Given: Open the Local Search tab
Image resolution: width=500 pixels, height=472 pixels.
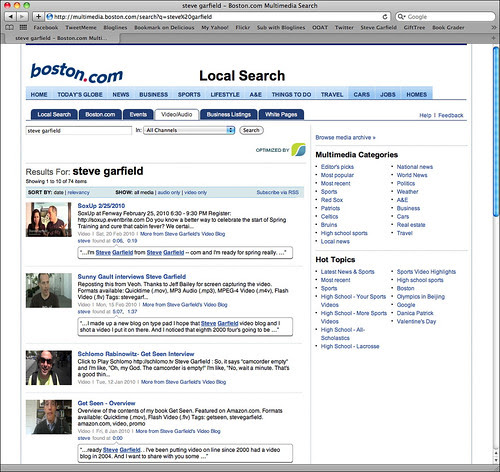Looking at the screenshot, I should [x=54, y=114].
